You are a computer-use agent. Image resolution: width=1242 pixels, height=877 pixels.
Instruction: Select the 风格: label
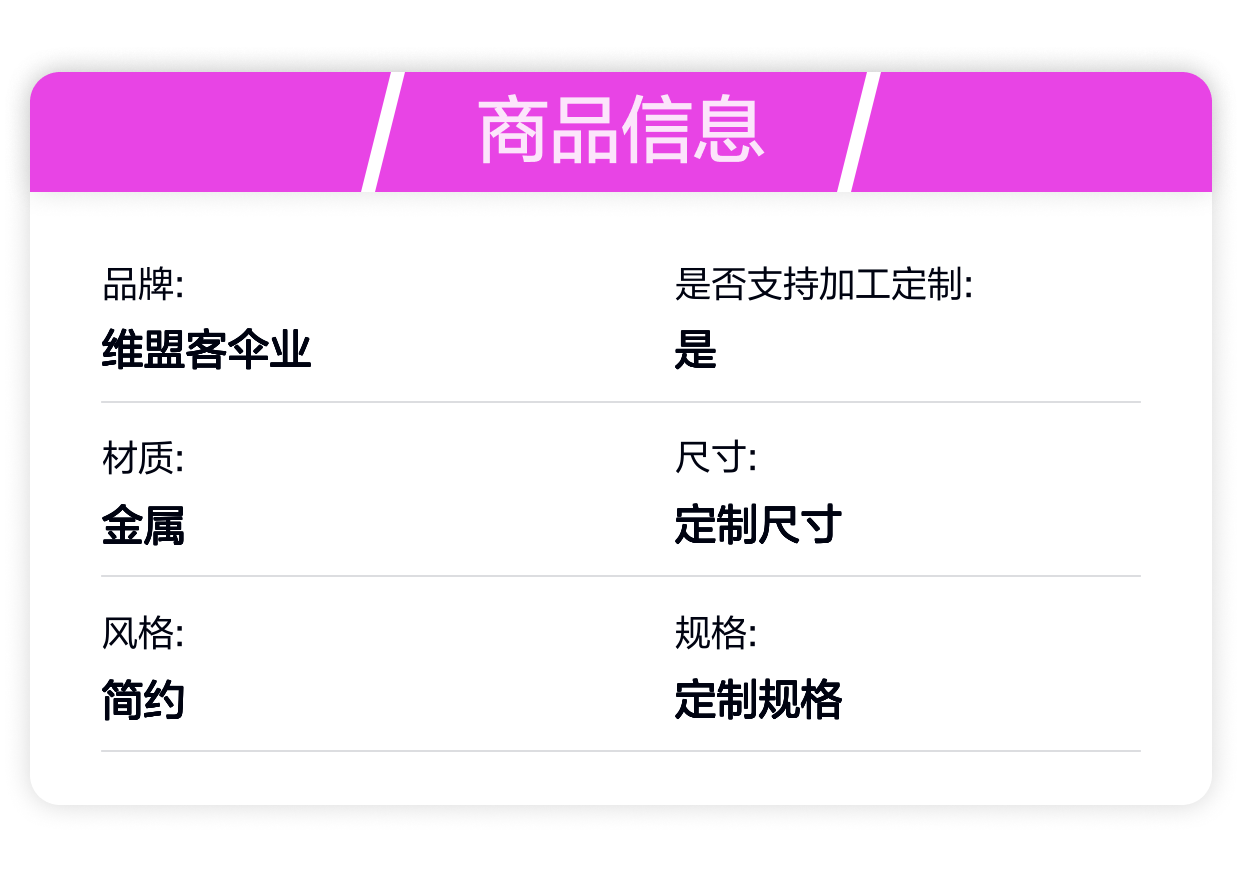(x=143, y=633)
